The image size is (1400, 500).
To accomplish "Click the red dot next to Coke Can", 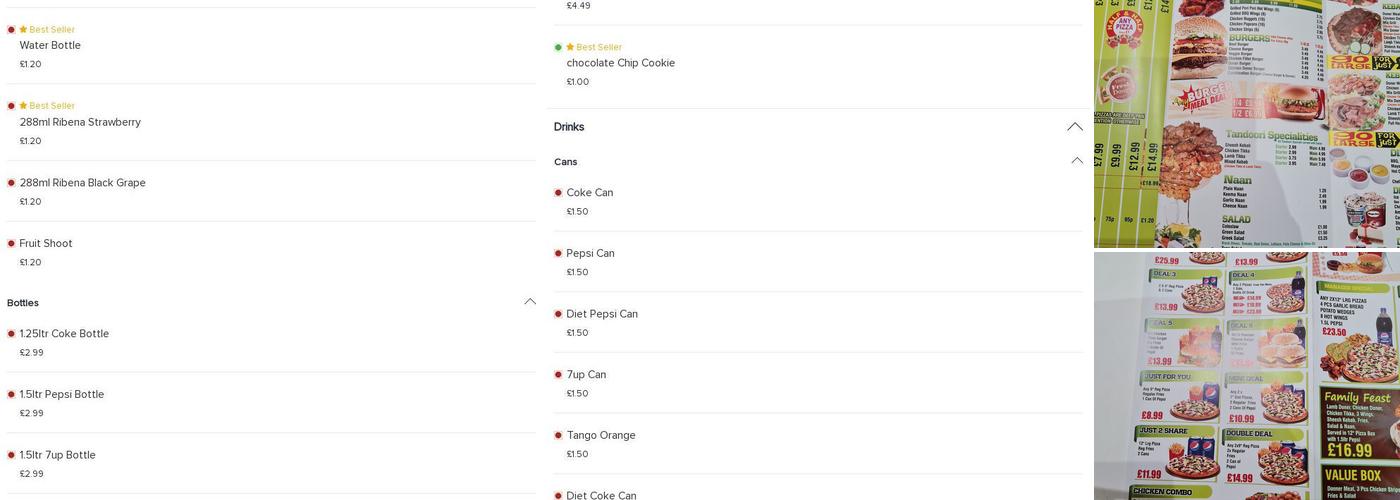I will point(558,193).
